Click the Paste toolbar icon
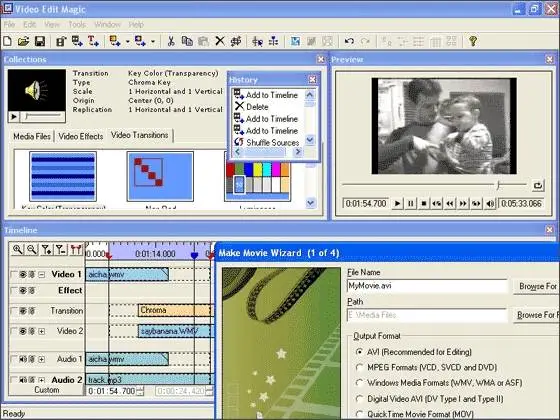Screen dimensions: 560x420 203,41
